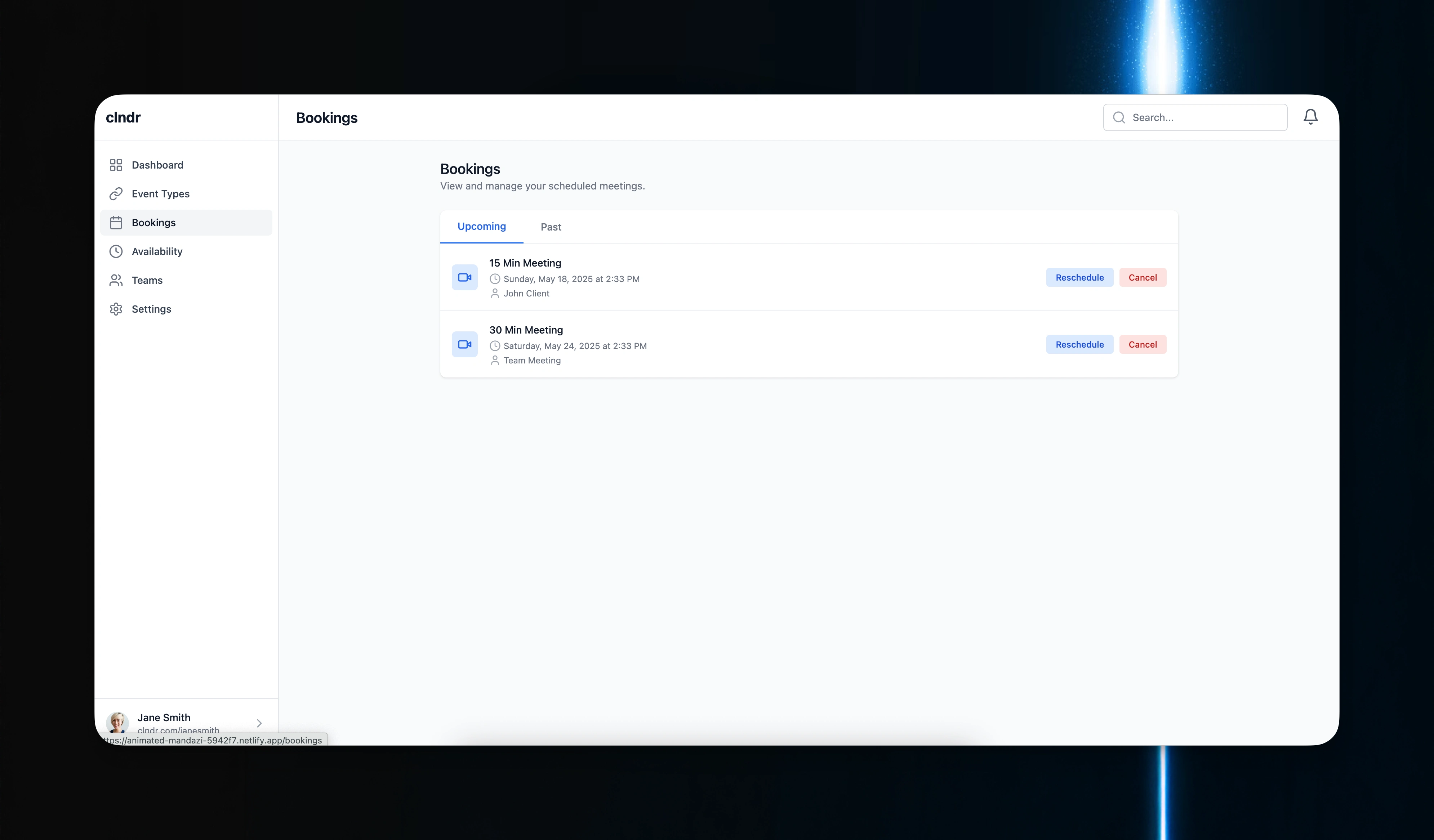Cancel the 15 Min Meeting

coord(1143,277)
